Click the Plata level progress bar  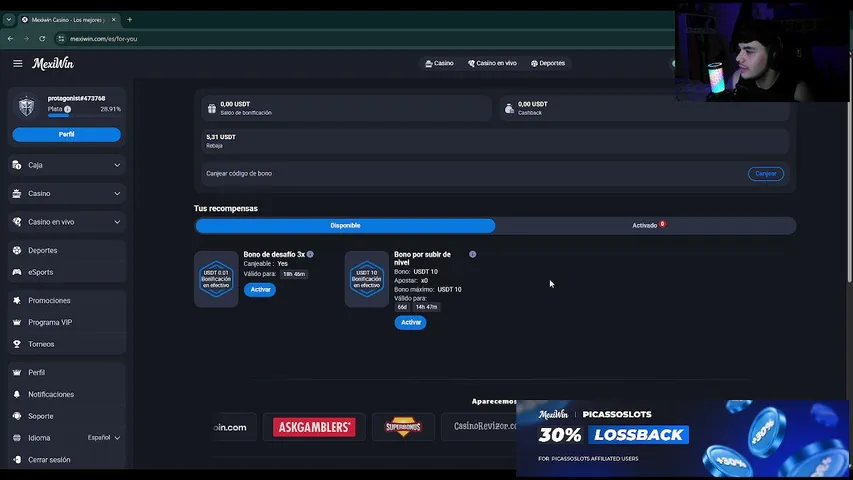pos(84,115)
